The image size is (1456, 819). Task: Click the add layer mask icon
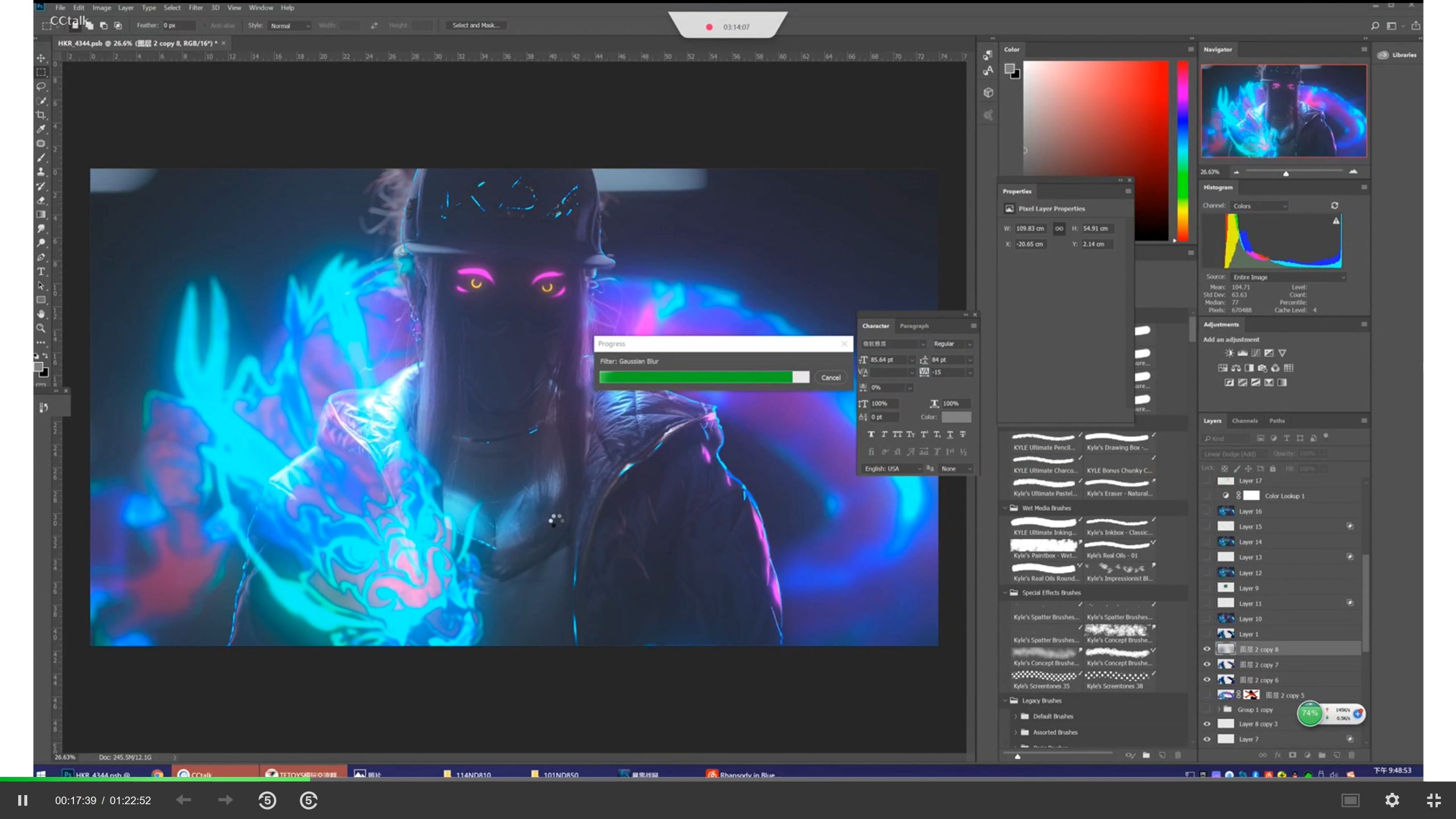[x=1292, y=755]
